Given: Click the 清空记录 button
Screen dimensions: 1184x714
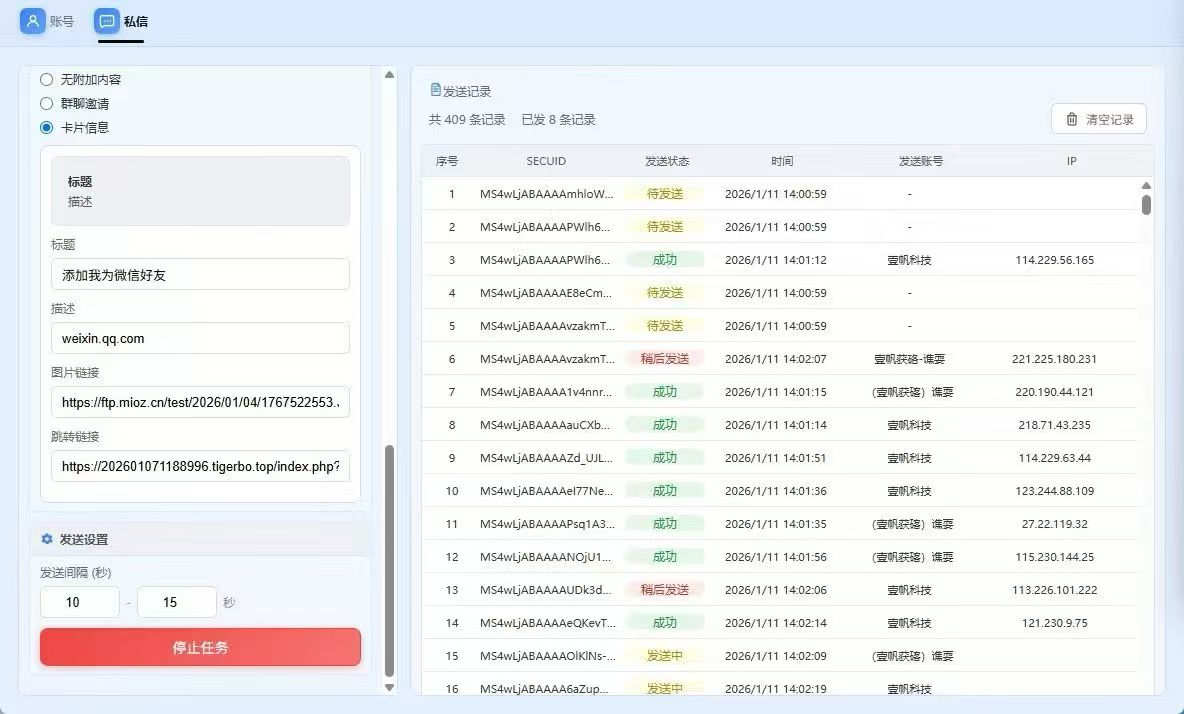Looking at the screenshot, I should pos(1098,119).
